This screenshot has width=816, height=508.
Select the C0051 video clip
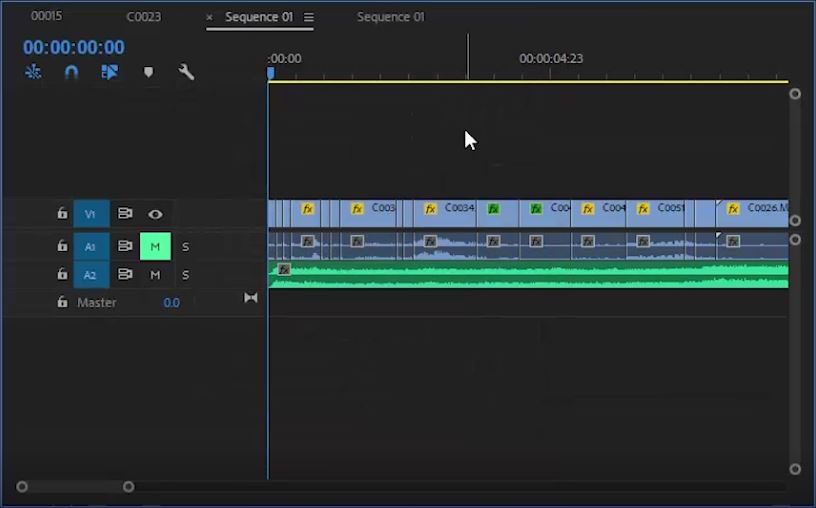pos(655,213)
